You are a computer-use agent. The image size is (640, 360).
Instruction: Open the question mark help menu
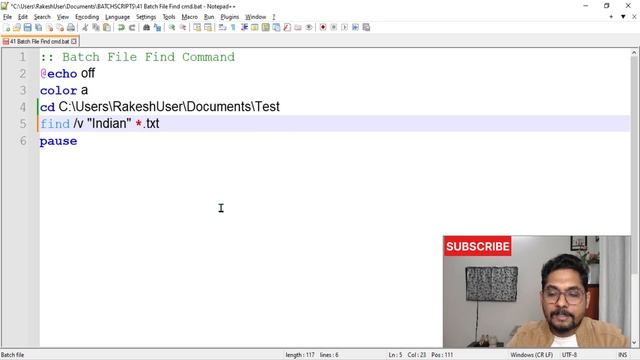pos(273,17)
